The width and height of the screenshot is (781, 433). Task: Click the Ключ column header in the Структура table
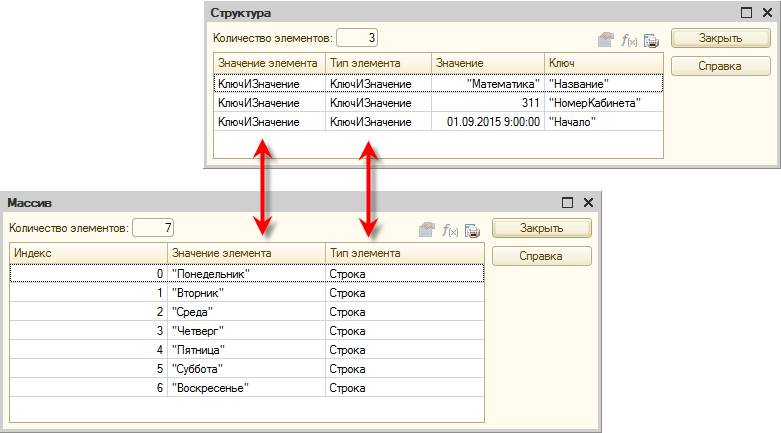tap(604, 63)
